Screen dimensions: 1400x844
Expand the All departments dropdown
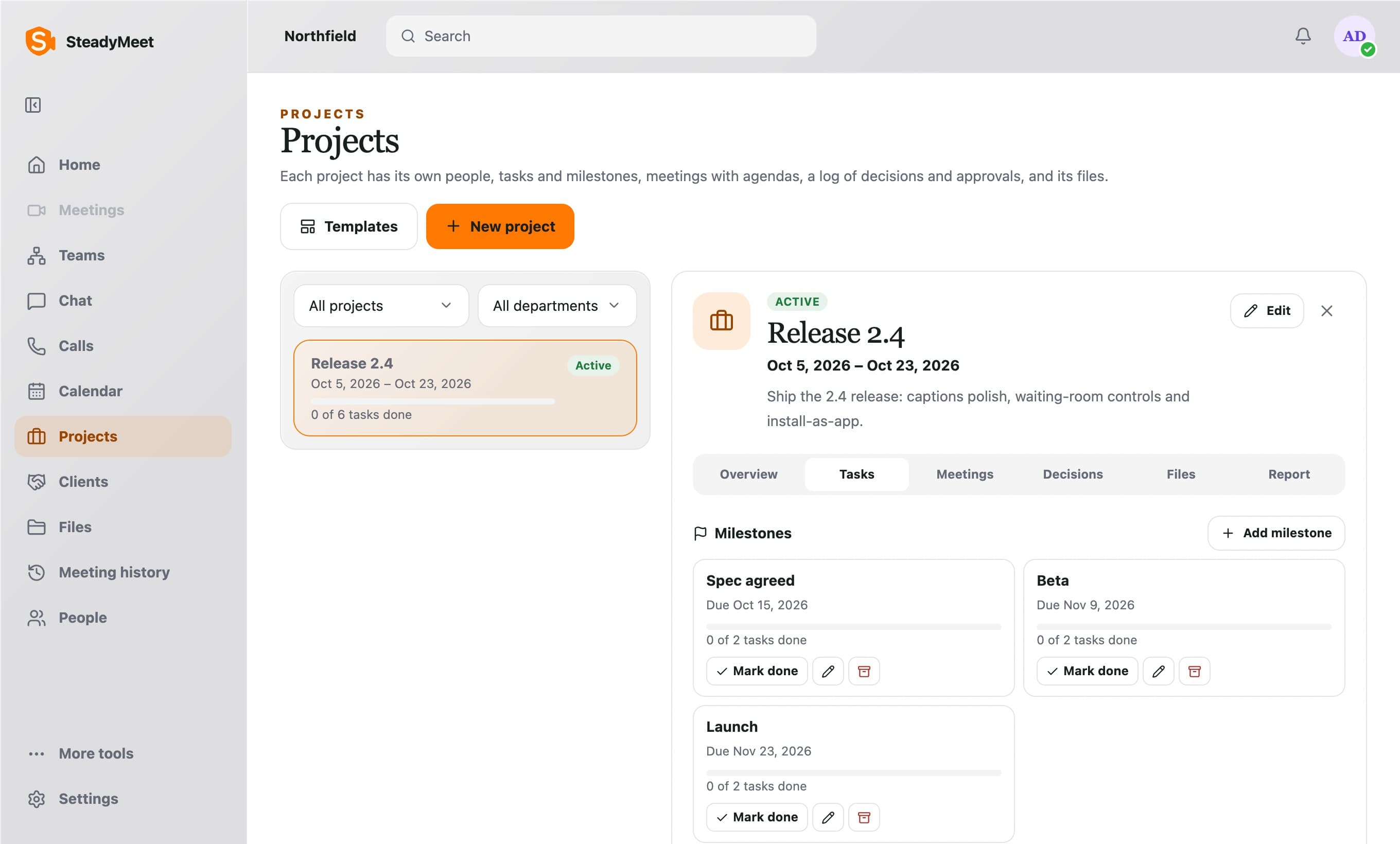[x=557, y=306]
